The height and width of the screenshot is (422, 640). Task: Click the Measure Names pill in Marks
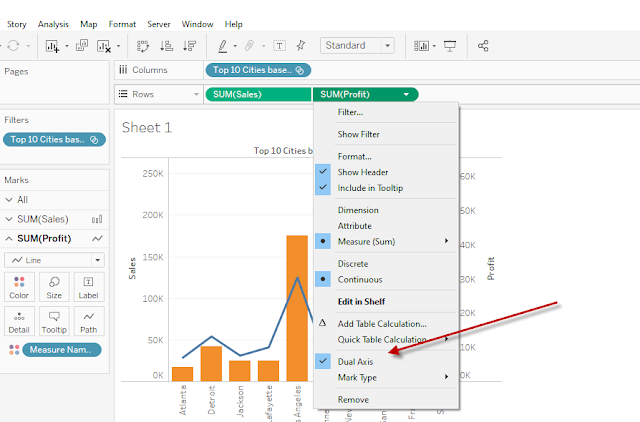tap(62, 350)
